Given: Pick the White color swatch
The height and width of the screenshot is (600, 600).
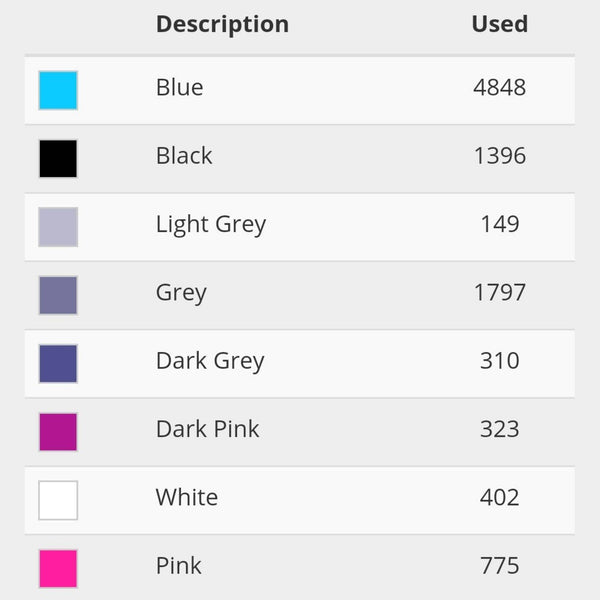Looking at the screenshot, I should [58, 500].
